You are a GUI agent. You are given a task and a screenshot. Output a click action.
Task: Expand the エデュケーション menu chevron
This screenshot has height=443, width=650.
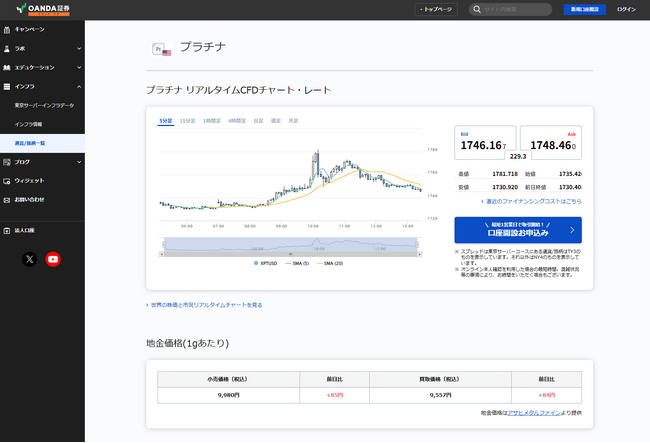[x=79, y=68]
